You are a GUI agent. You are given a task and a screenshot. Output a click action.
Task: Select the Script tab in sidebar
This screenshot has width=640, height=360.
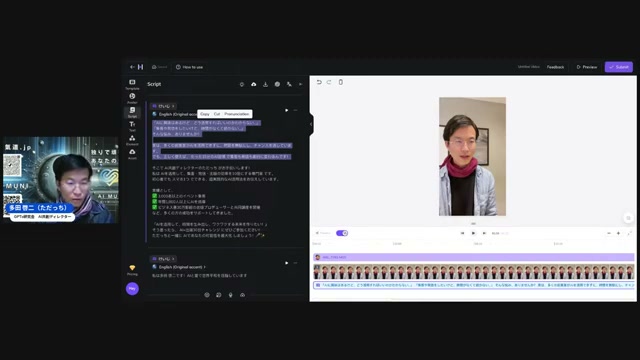point(132,112)
